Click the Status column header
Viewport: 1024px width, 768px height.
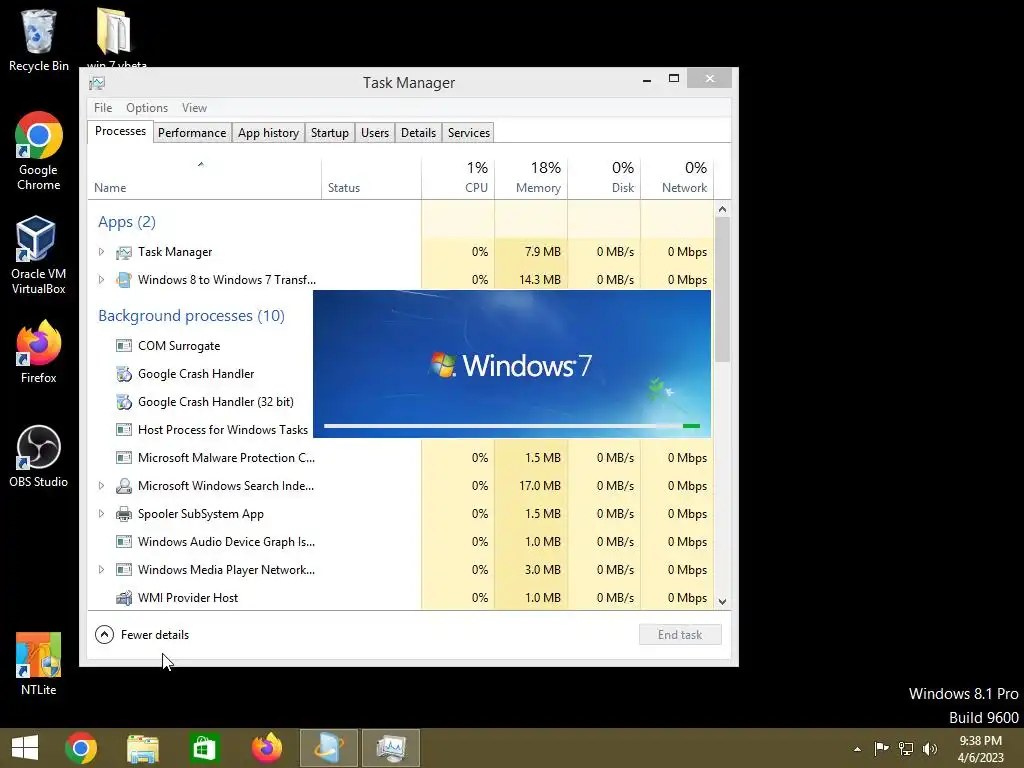371,178
